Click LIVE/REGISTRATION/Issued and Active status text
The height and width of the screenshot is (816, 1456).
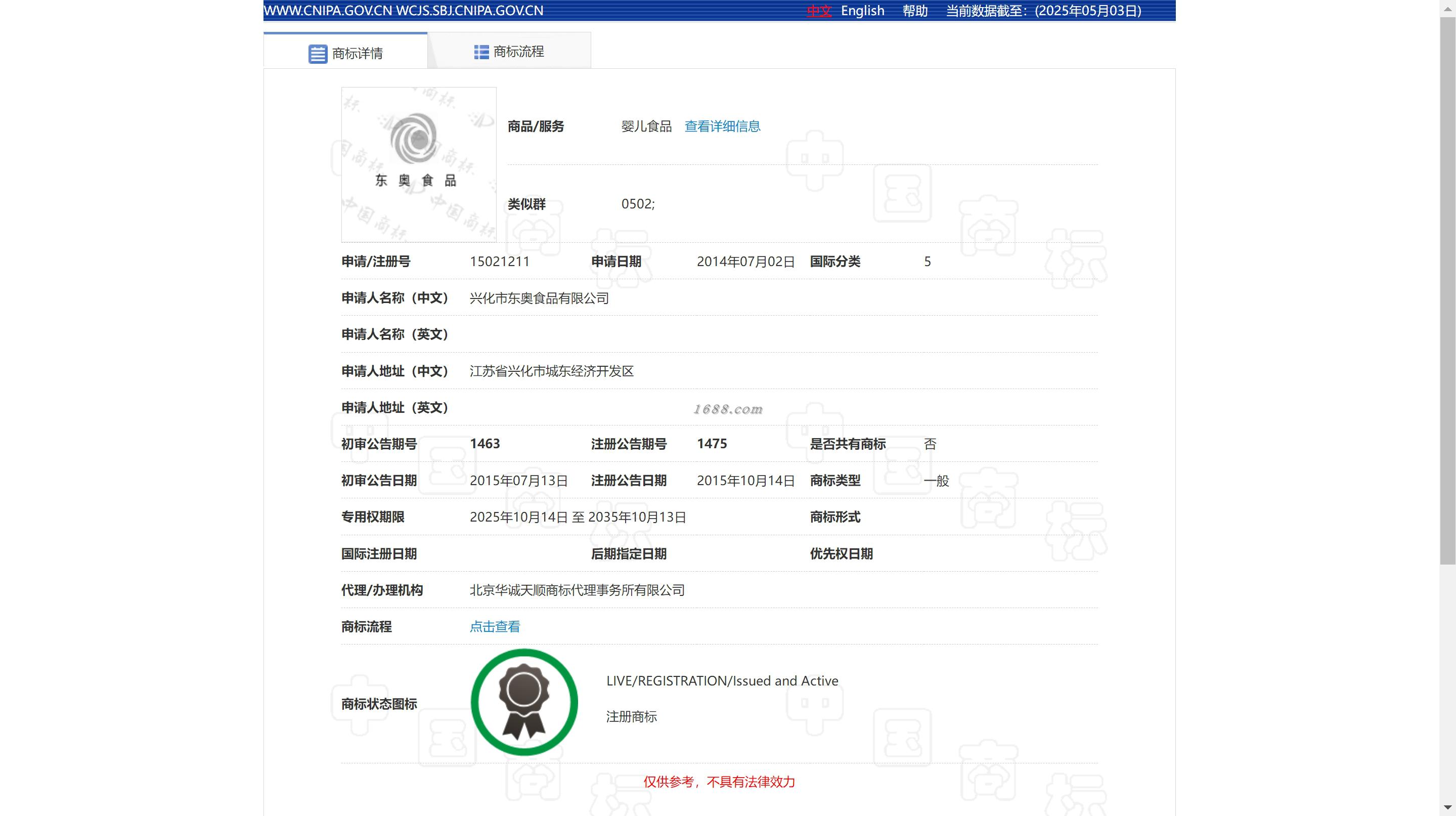click(x=722, y=681)
